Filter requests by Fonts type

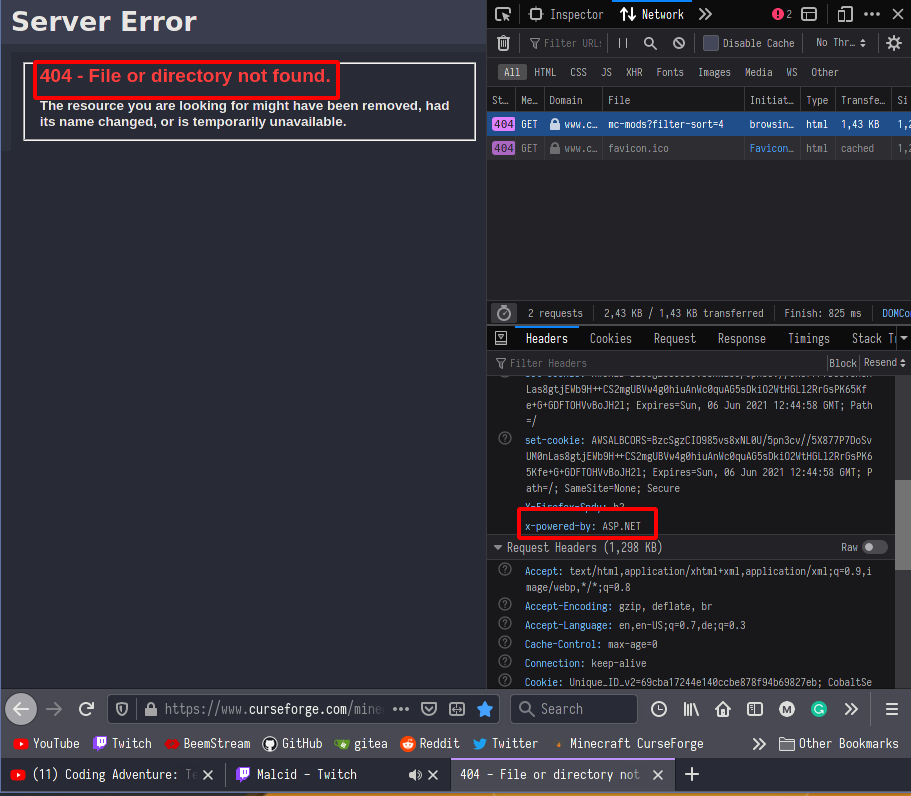670,72
